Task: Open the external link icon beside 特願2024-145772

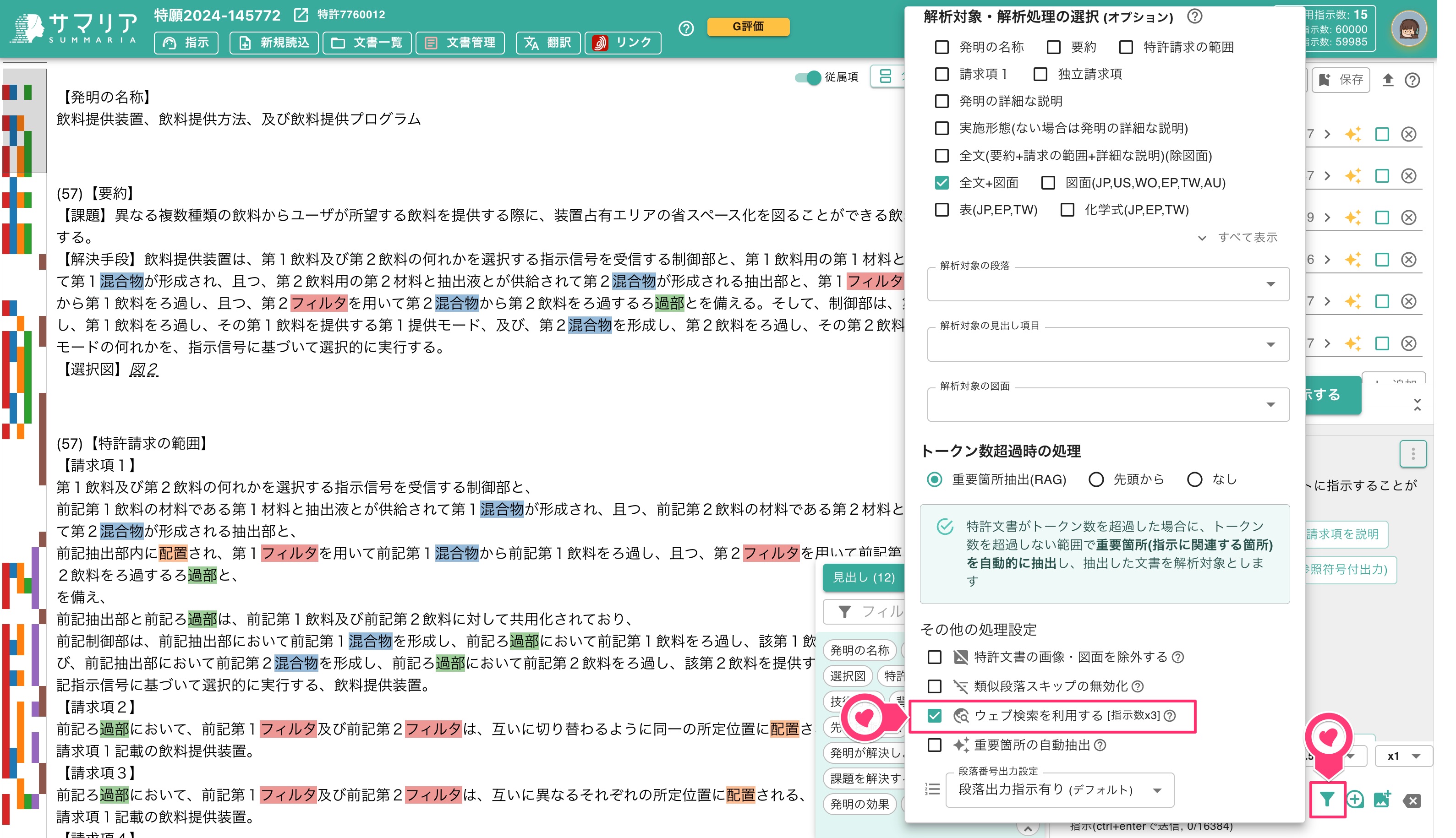Action: [x=301, y=15]
